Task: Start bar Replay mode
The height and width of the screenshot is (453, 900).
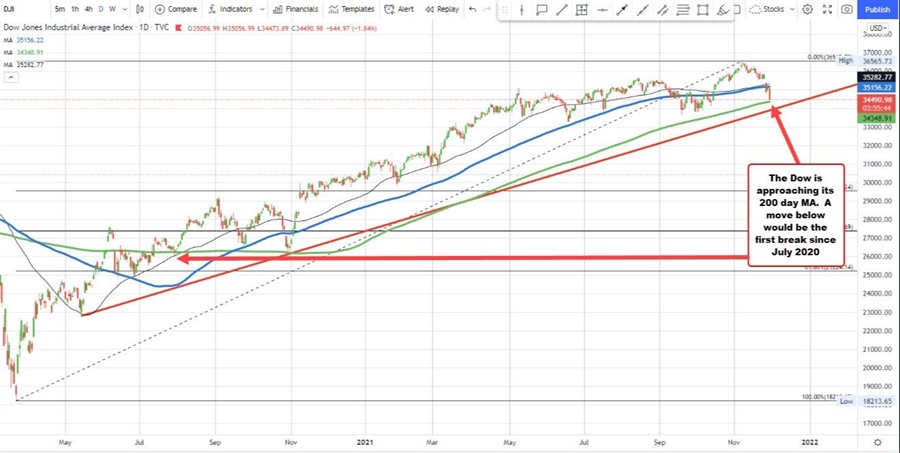Action: point(441,9)
